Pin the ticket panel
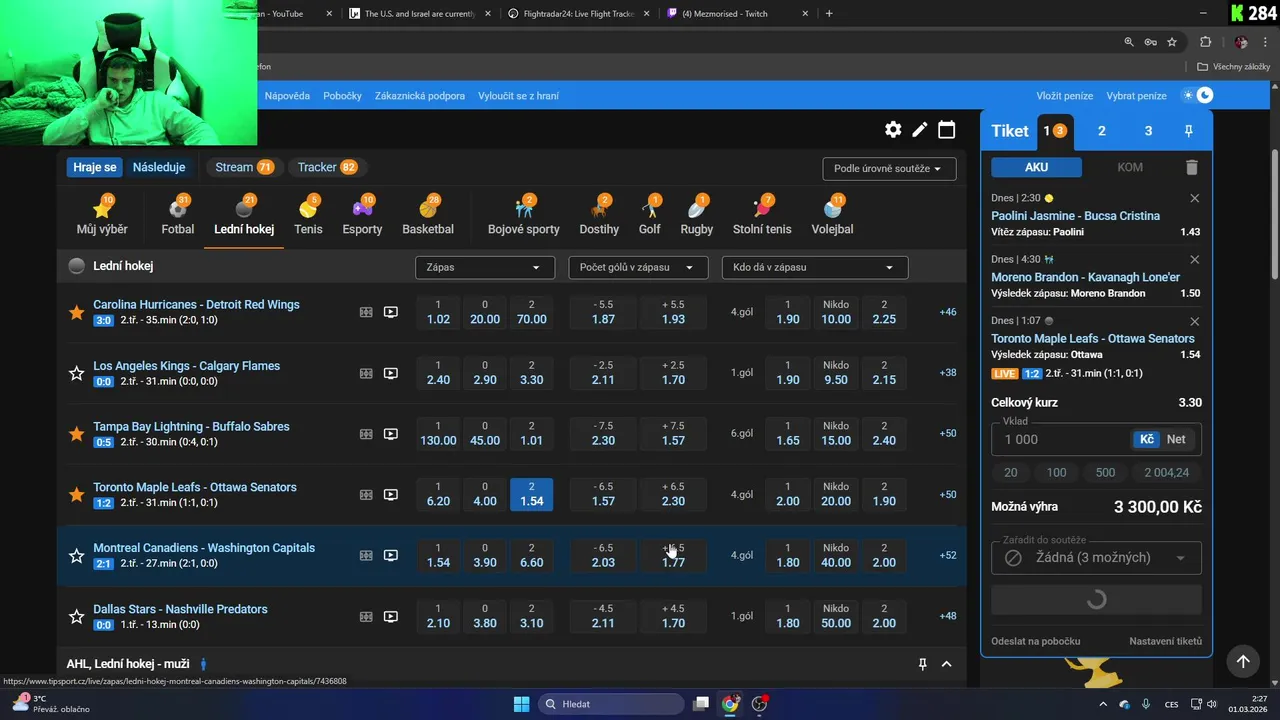Screen dimensions: 1280x720 (x=1189, y=131)
